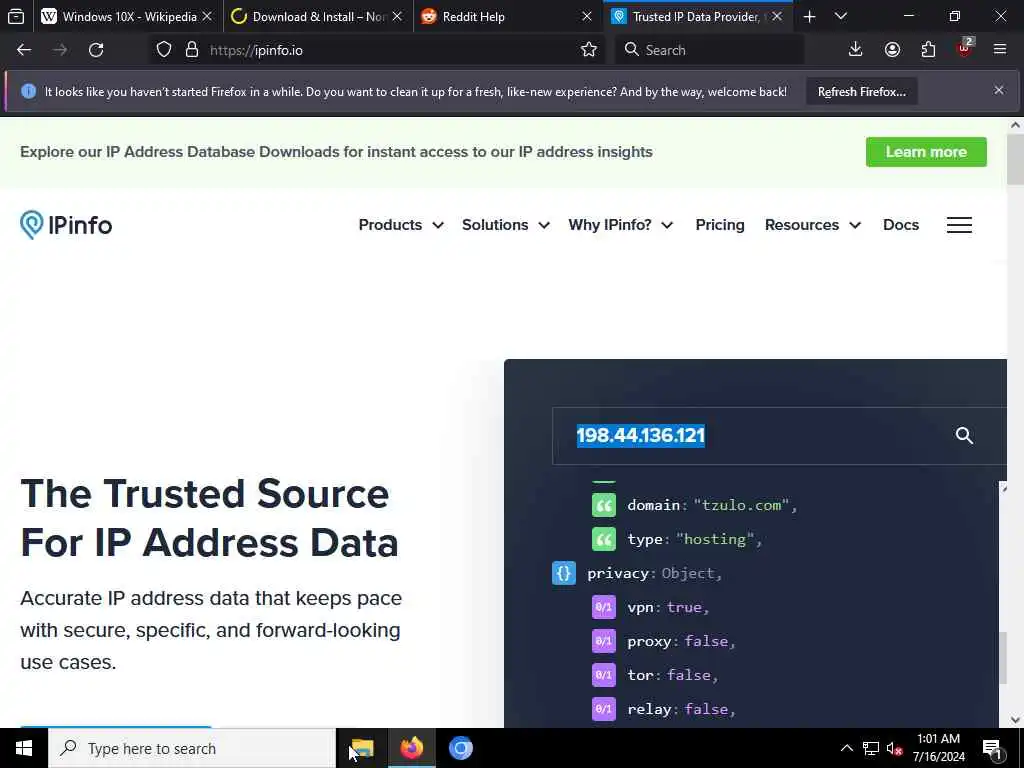The height and width of the screenshot is (768, 1024).
Task: Click the IP lookup search magnifier
Action: (964, 436)
